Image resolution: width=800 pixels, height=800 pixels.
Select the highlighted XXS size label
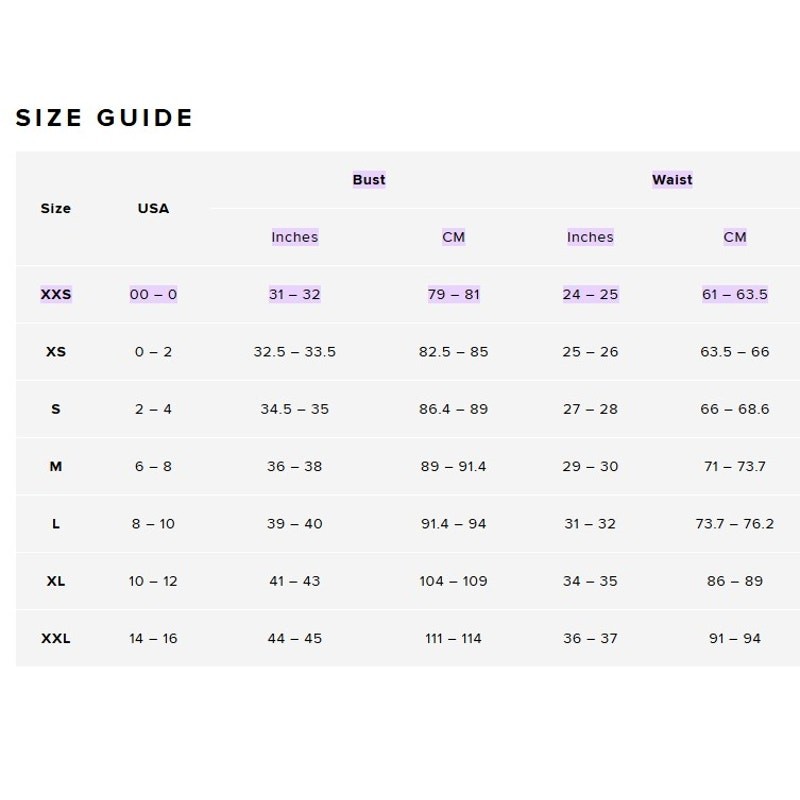coord(56,294)
